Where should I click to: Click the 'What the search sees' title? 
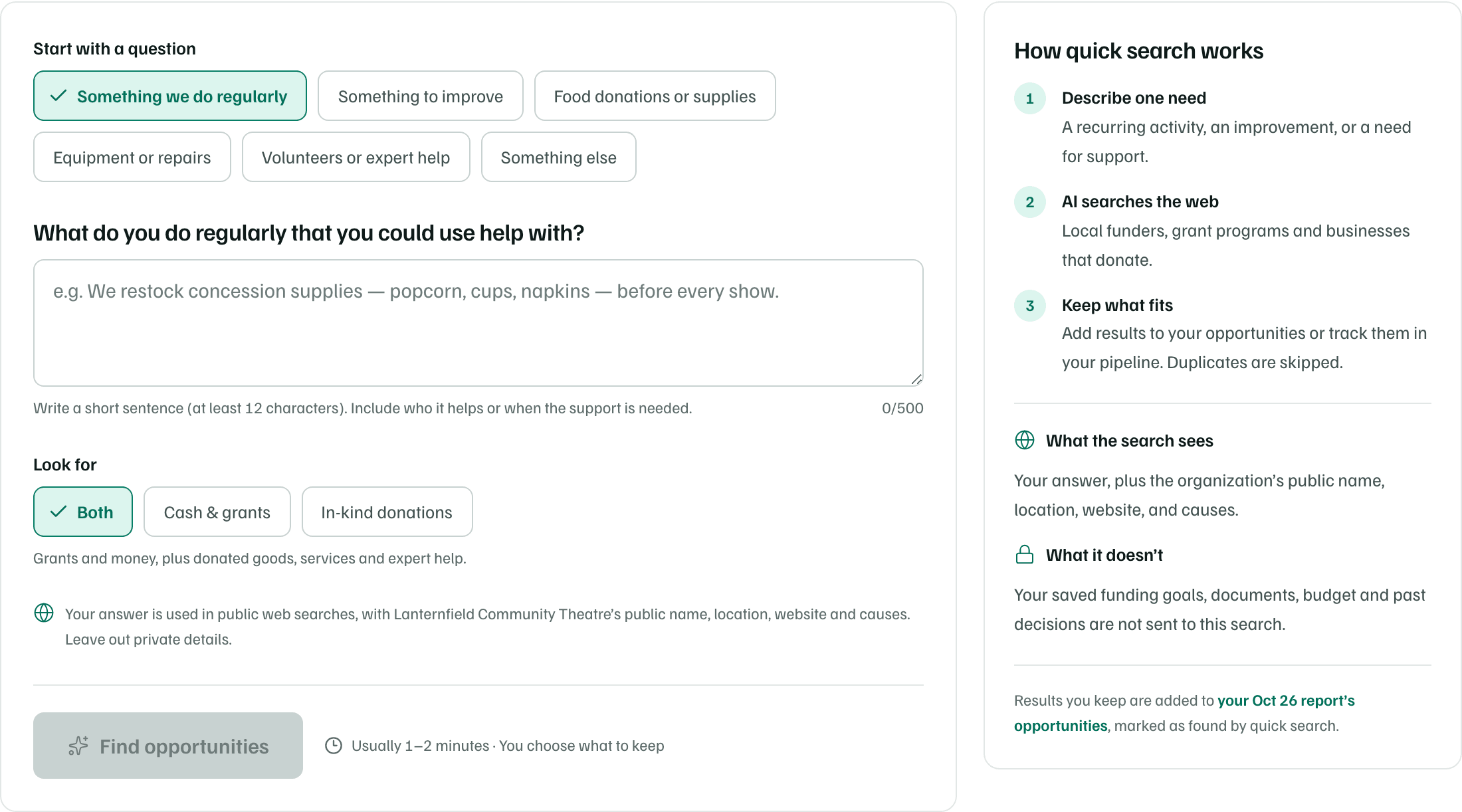[1129, 441]
